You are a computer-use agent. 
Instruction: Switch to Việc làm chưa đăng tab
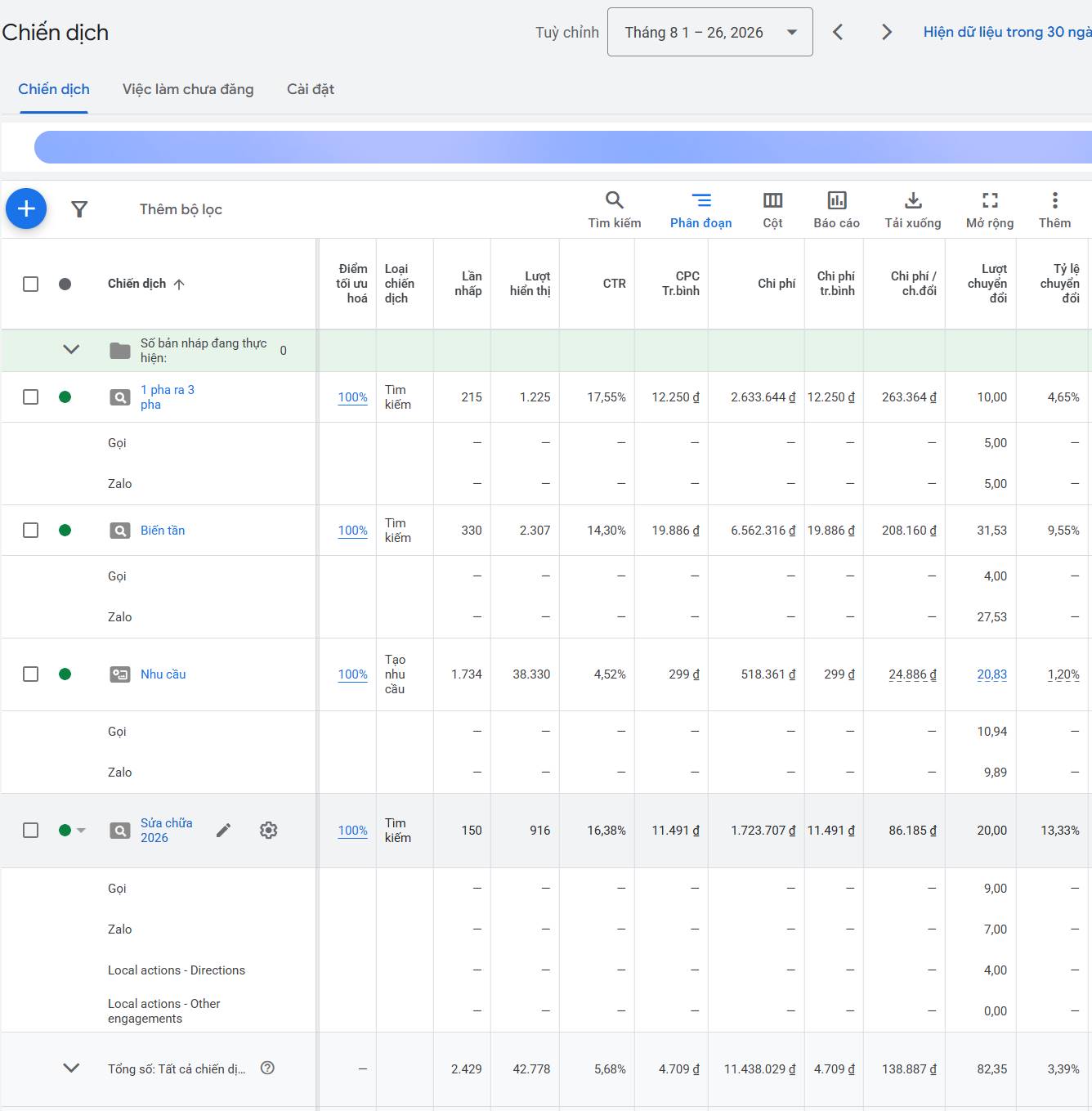coord(188,89)
